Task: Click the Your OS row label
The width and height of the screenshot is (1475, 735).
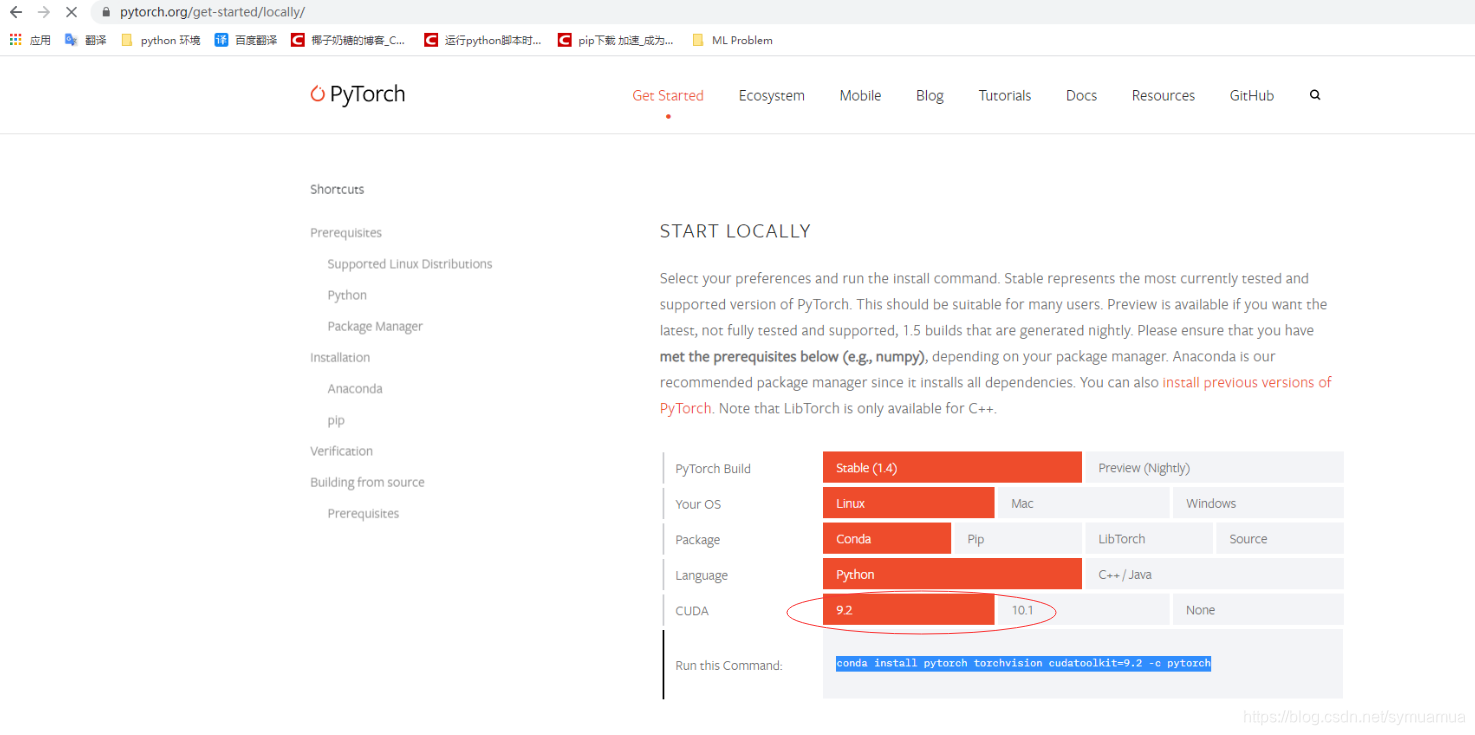Action: [x=698, y=504]
